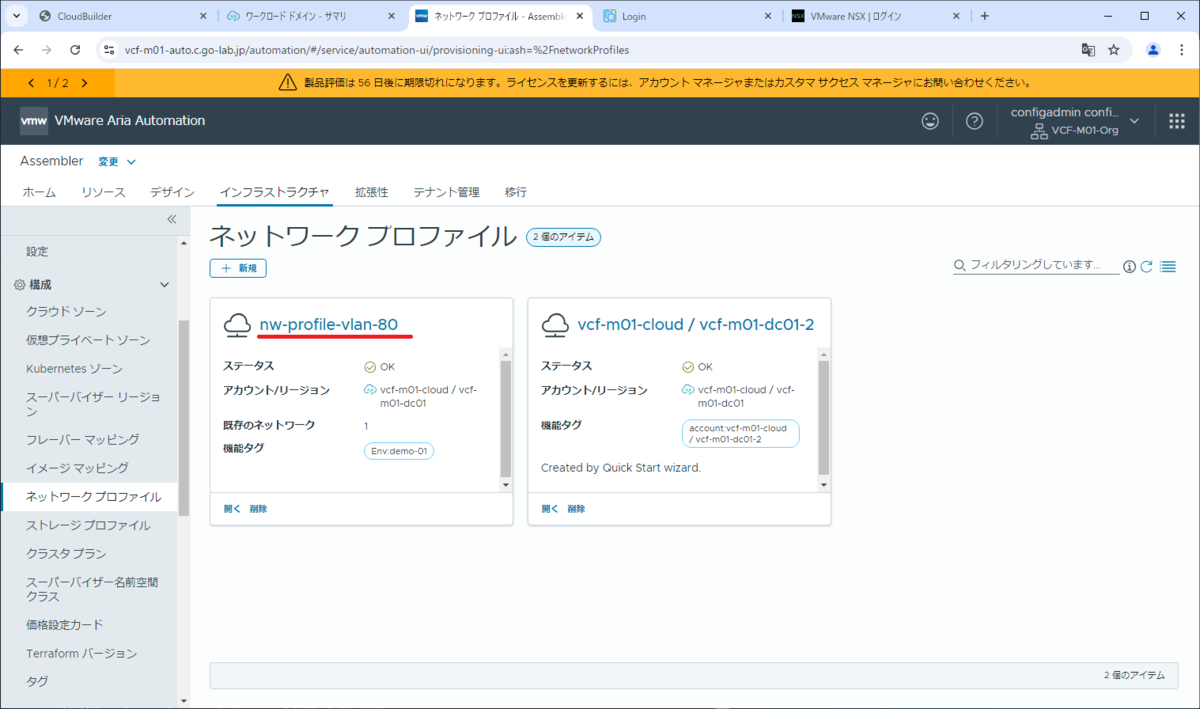Switch to テナント管理 tab

coord(446,192)
